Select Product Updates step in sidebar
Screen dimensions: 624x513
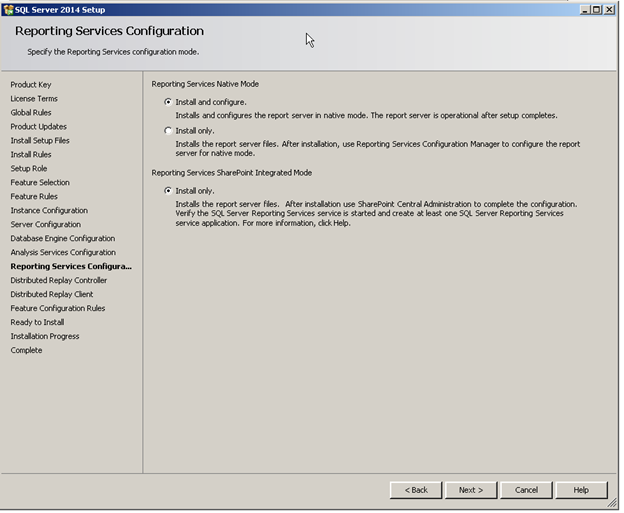tap(39, 127)
